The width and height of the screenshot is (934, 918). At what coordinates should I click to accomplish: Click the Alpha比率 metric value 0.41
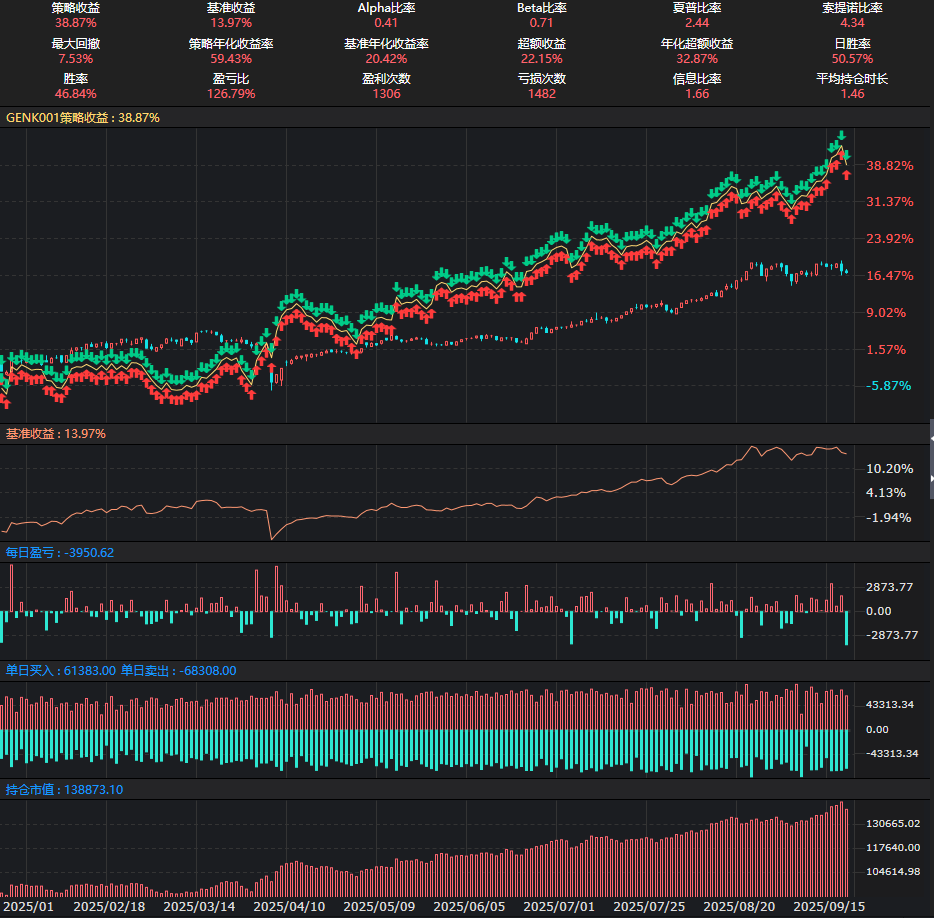click(x=386, y=22)
